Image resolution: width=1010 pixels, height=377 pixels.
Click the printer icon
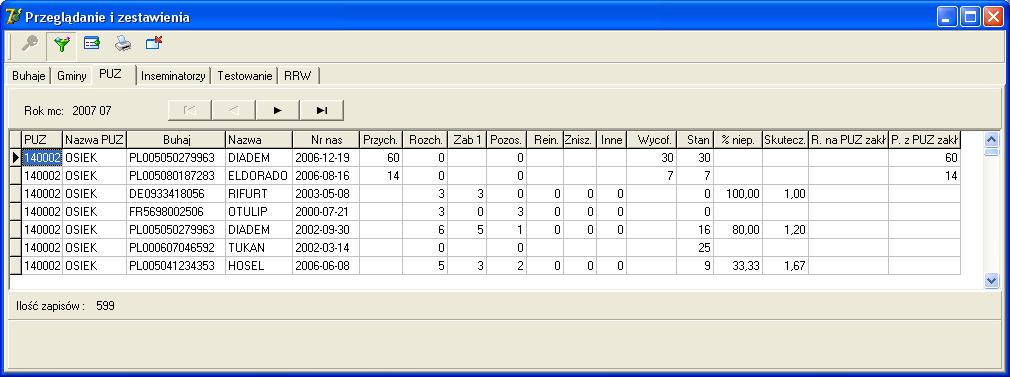[x=123, y=44]
